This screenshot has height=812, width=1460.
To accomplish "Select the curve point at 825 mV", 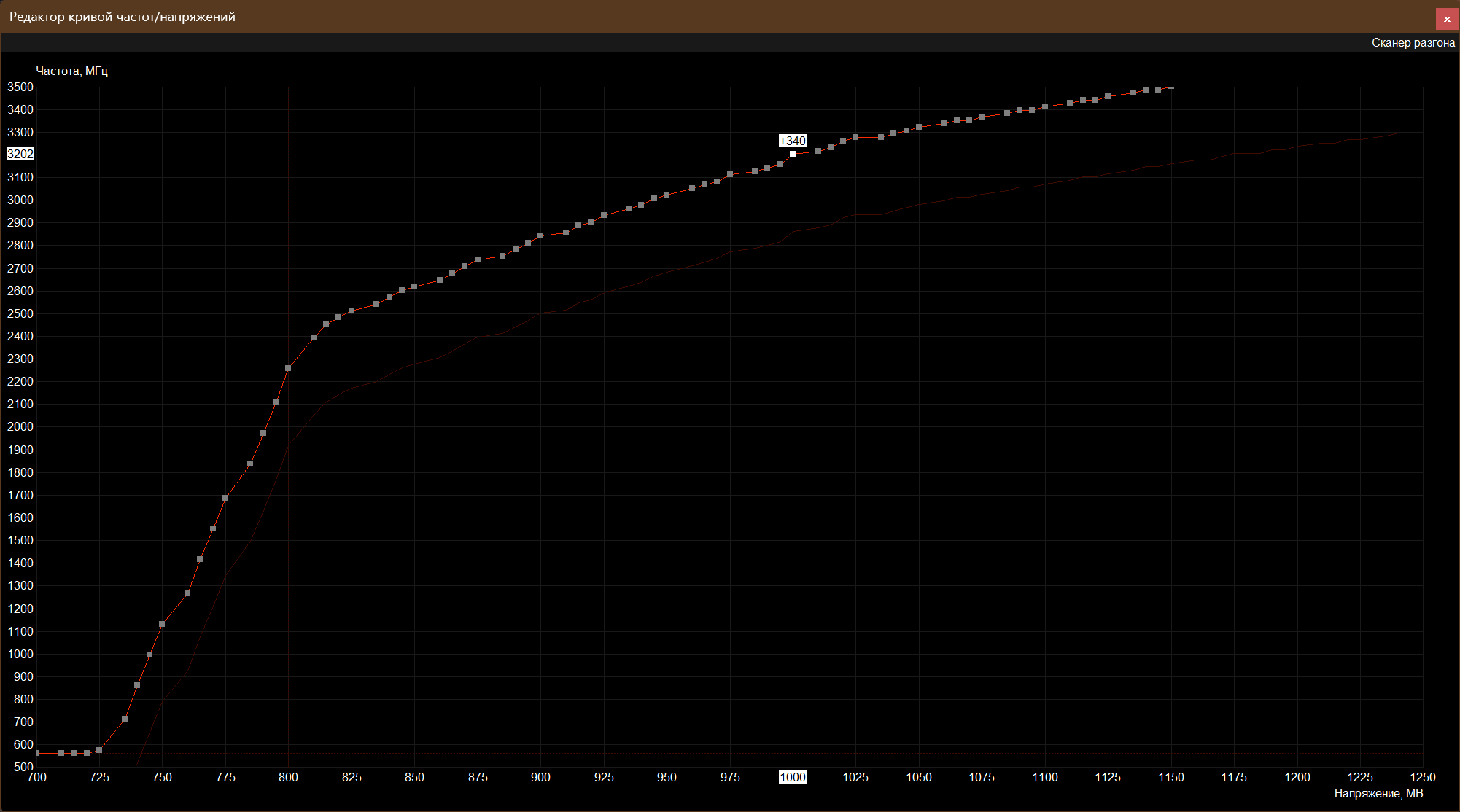I will tap(352, 311).
